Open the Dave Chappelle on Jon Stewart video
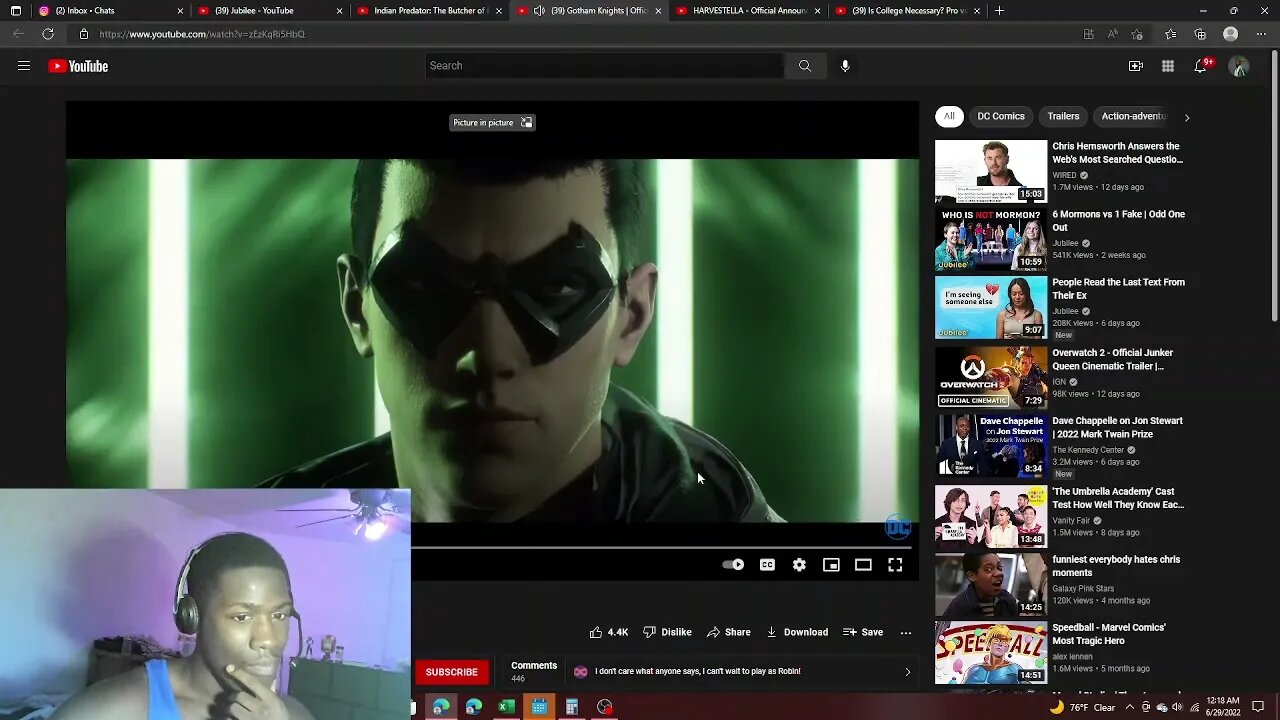The height and width of the screenshot is (720, 1280). tap(1117, 427)
